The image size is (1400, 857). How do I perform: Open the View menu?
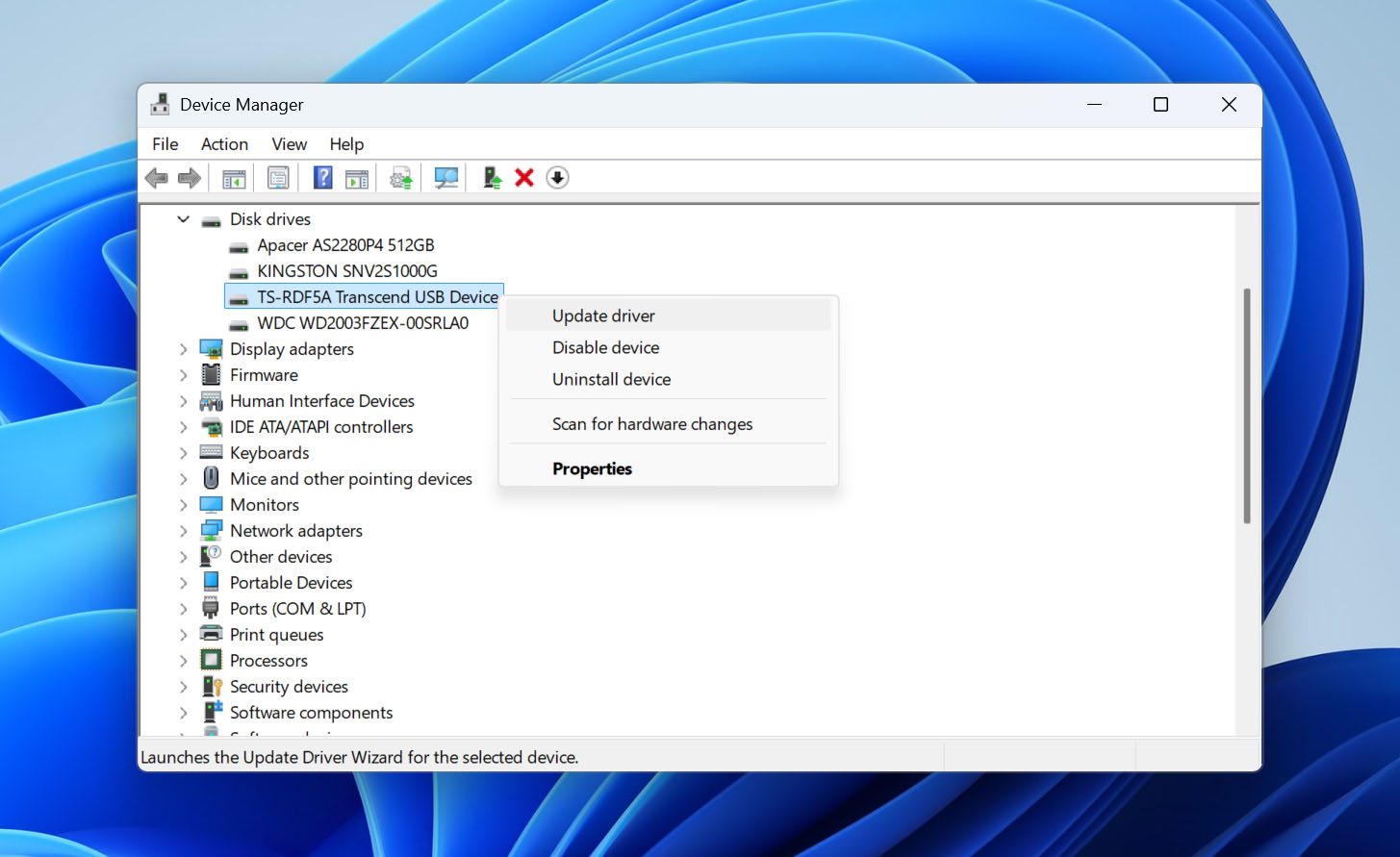pyautogui.click(x=289, y=144)
